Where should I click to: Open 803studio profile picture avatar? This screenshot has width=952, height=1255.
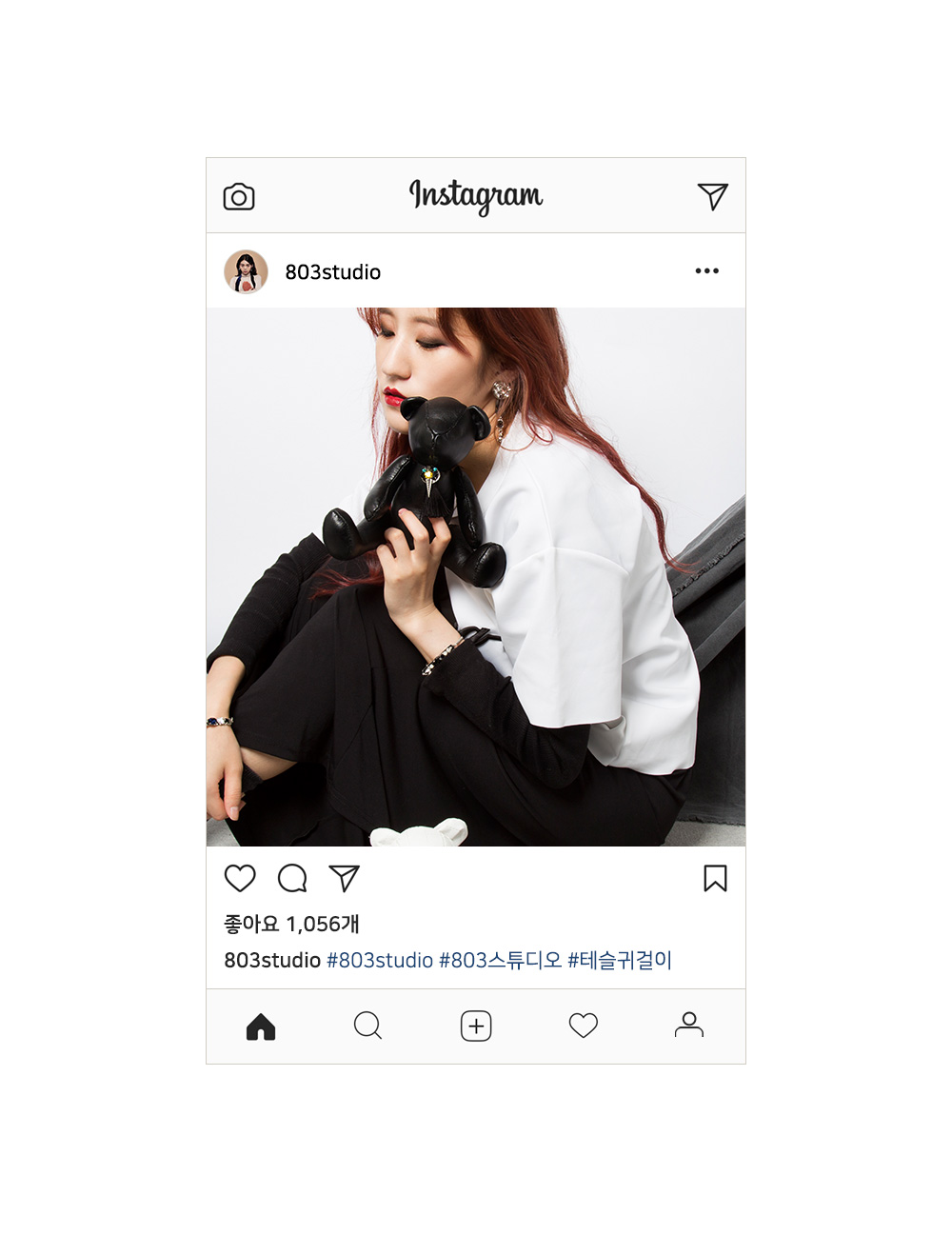click(x=246, y=271)
